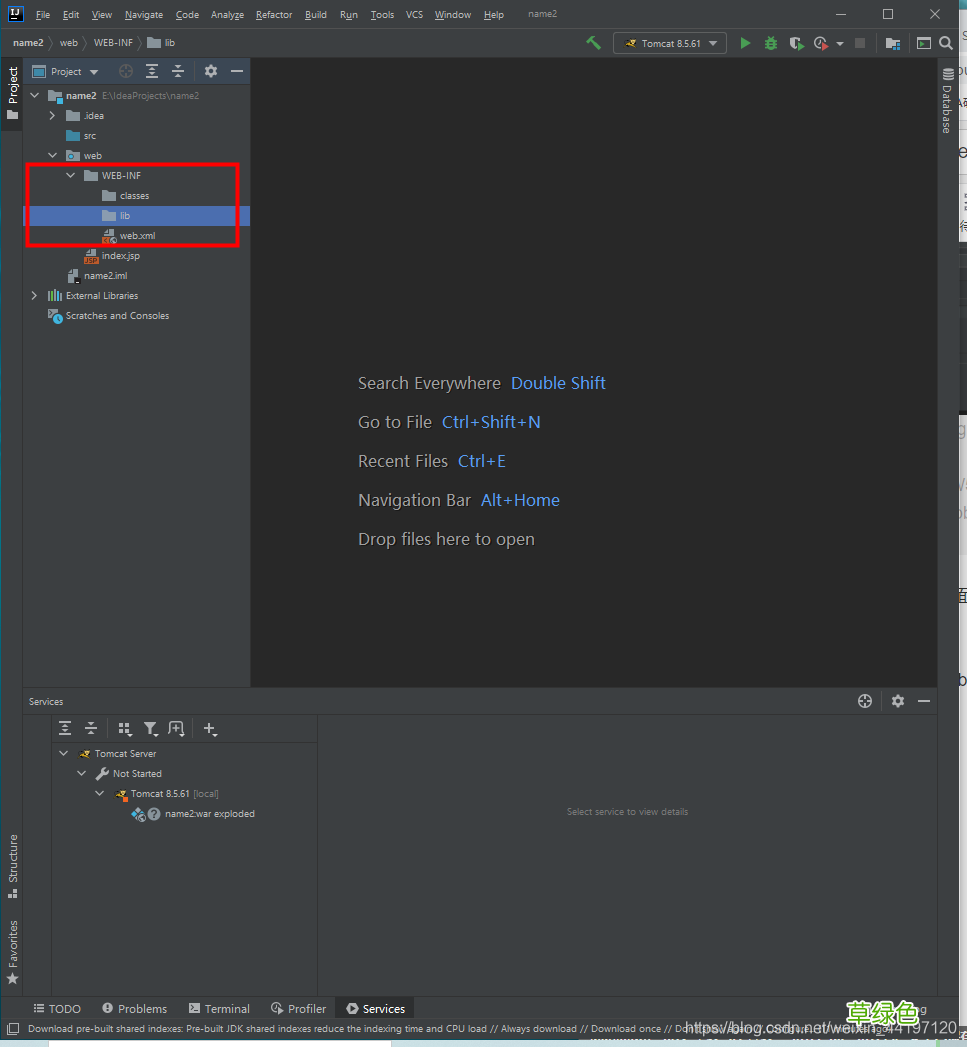Toggle the Database tool window side tab
Viewport: 967px width, 1047px height.
coord(947,101)
